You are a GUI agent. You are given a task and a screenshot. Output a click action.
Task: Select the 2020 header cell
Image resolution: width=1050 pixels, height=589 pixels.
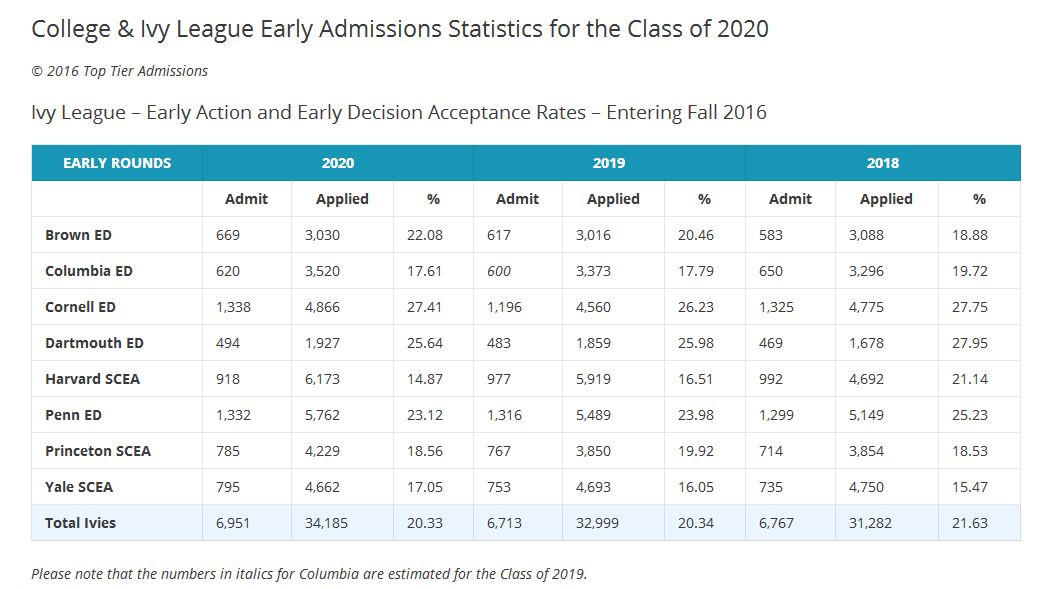[x=338, y=163]
